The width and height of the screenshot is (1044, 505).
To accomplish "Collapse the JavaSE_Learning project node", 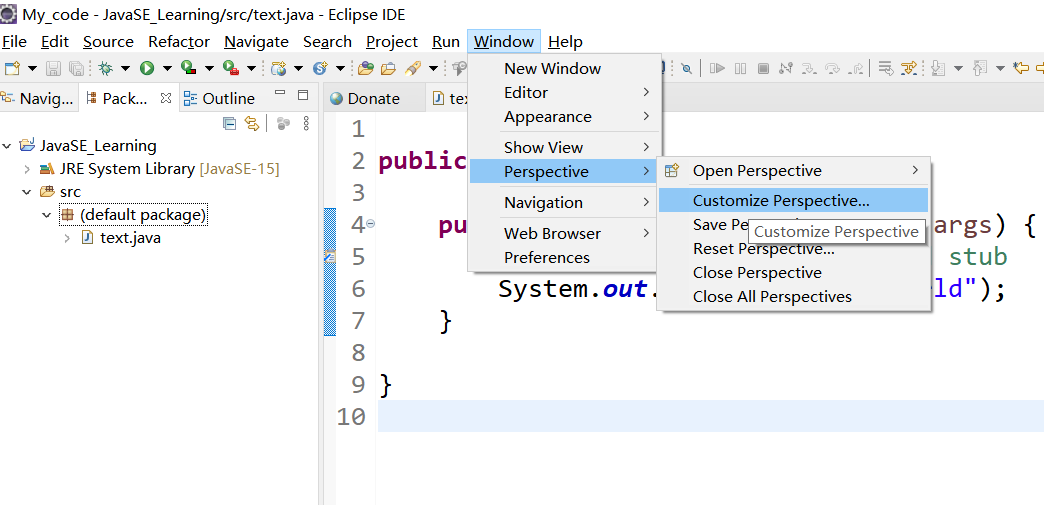I will [x=7, y=146].
